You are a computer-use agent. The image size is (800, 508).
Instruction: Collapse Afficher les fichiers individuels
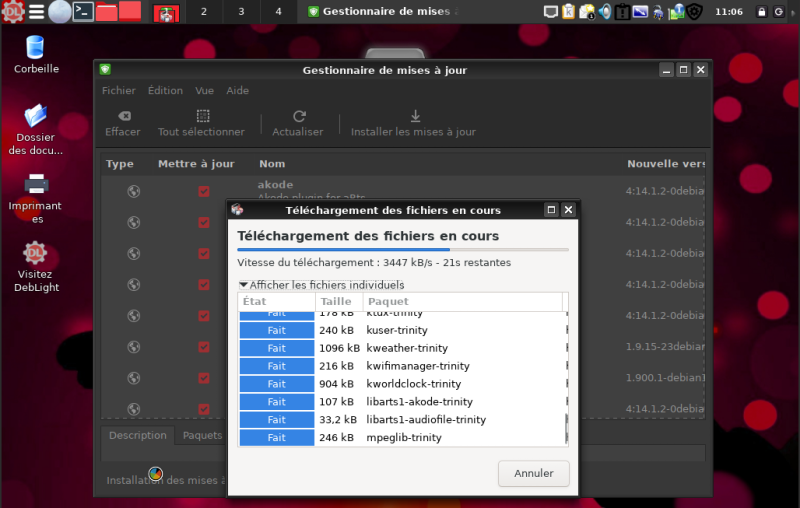coord(243,285)
